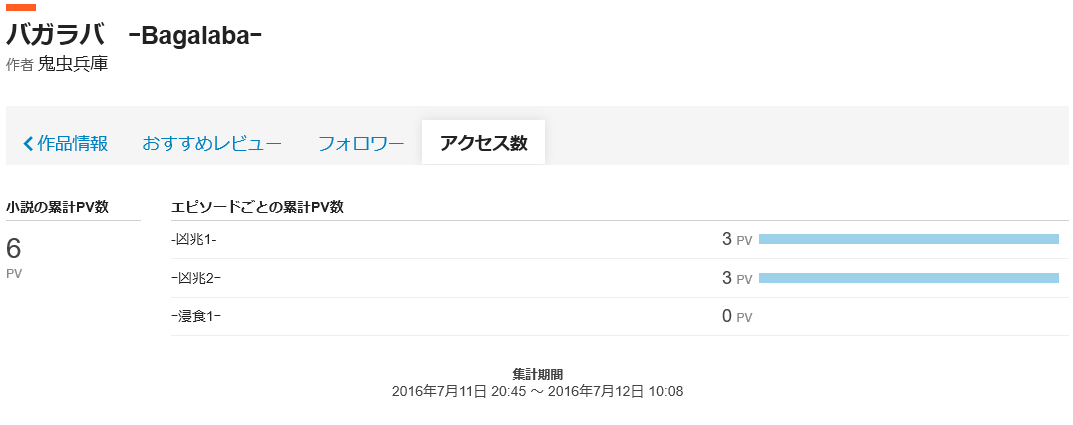Image resolution: width=1073 pixels, height=425 pixels.
Task: Click the 3 PV value for -凶兆1-
Action: pyautogui.click(x=736, y=240)
